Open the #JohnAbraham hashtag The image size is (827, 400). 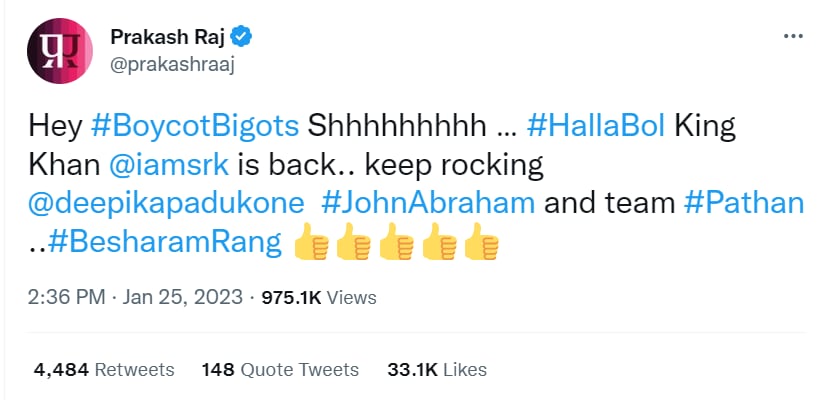click(428, 204)
